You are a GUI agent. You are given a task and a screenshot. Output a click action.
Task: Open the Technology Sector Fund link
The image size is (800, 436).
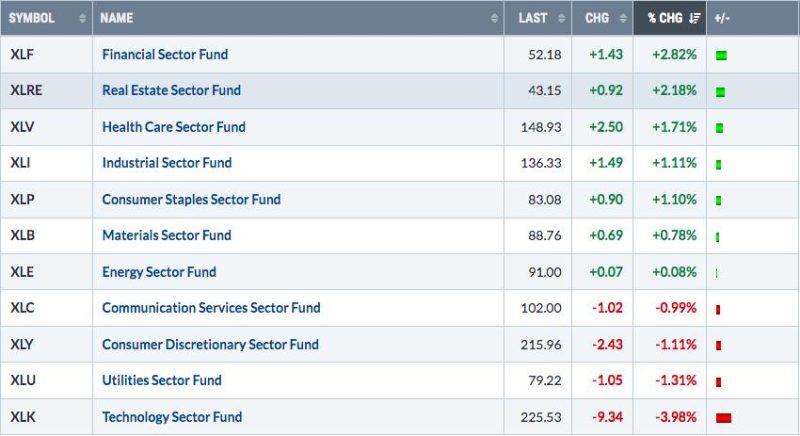point(171,417)
